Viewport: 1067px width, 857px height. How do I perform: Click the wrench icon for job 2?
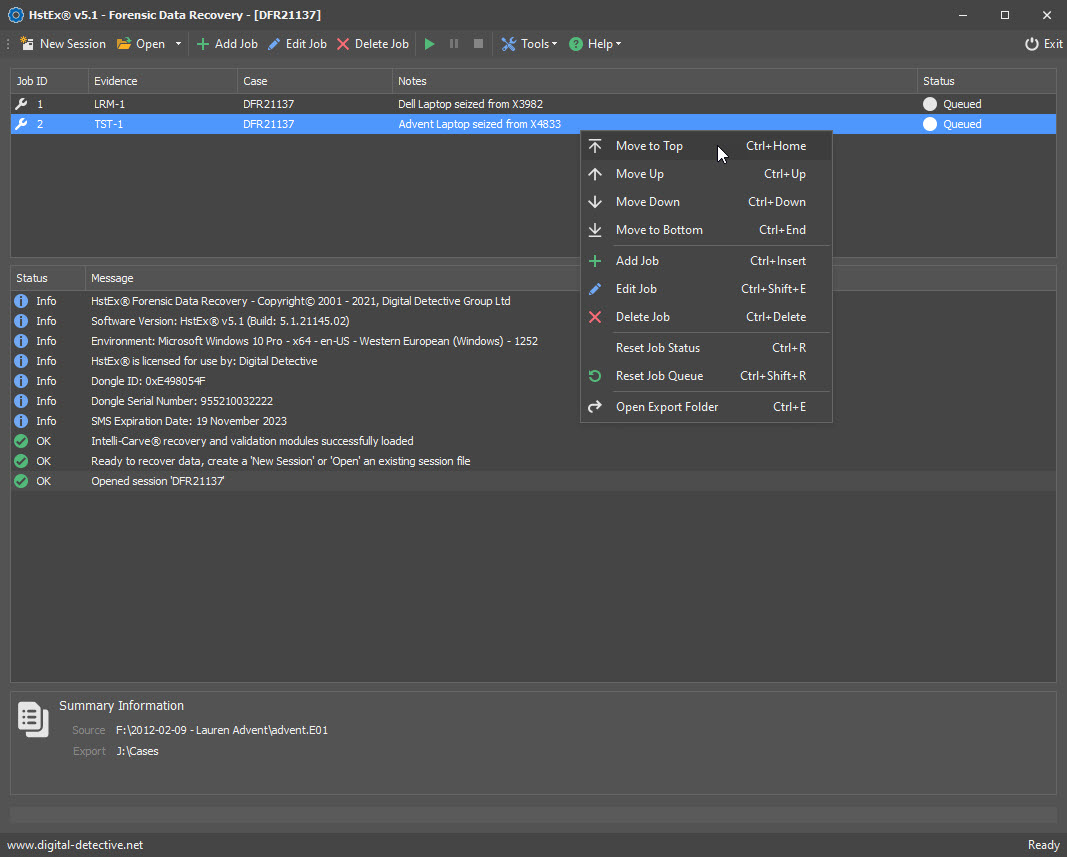pyautogui.click(x=22, y=124)
